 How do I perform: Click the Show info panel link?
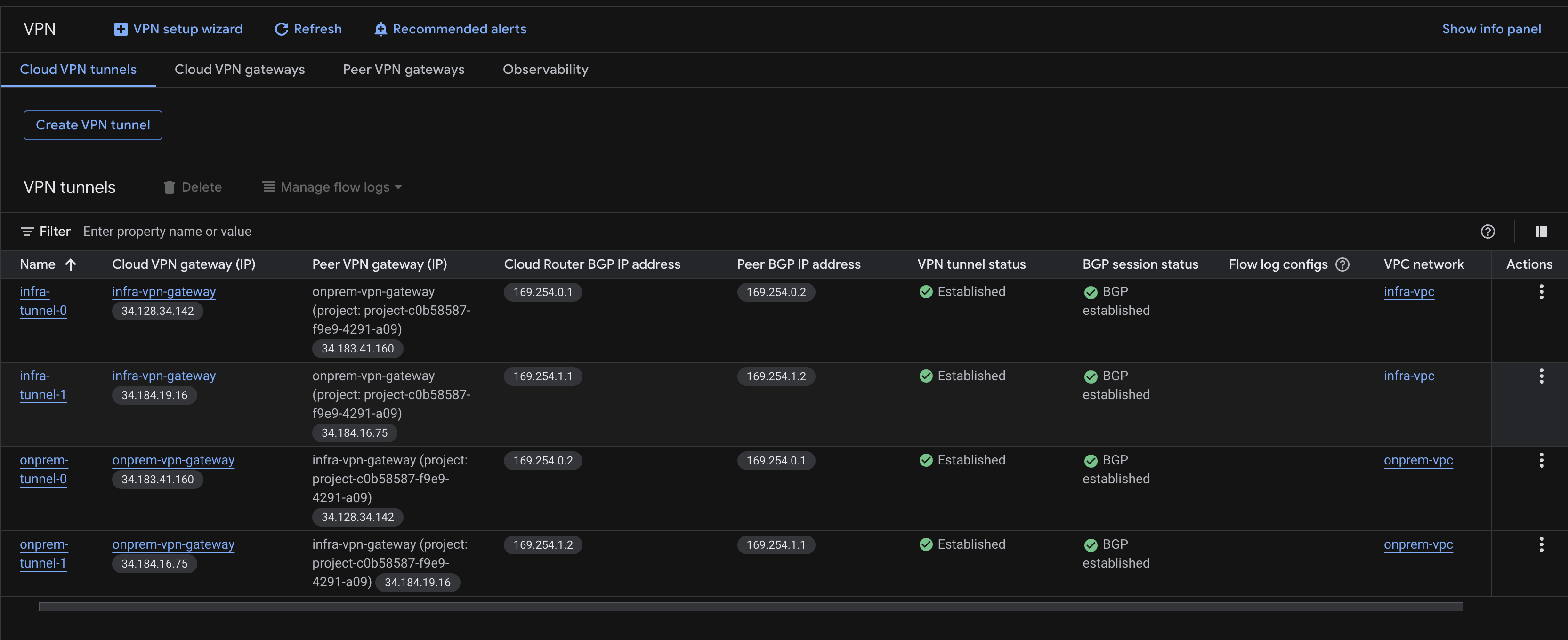pyautogui.click(x=1491, y=29)
